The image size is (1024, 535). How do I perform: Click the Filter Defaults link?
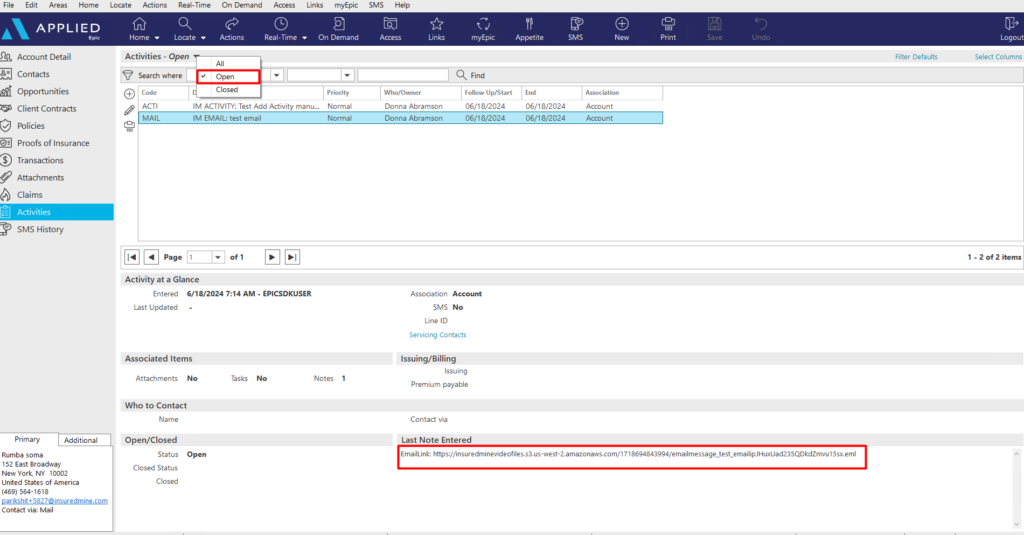pos(916,57)
